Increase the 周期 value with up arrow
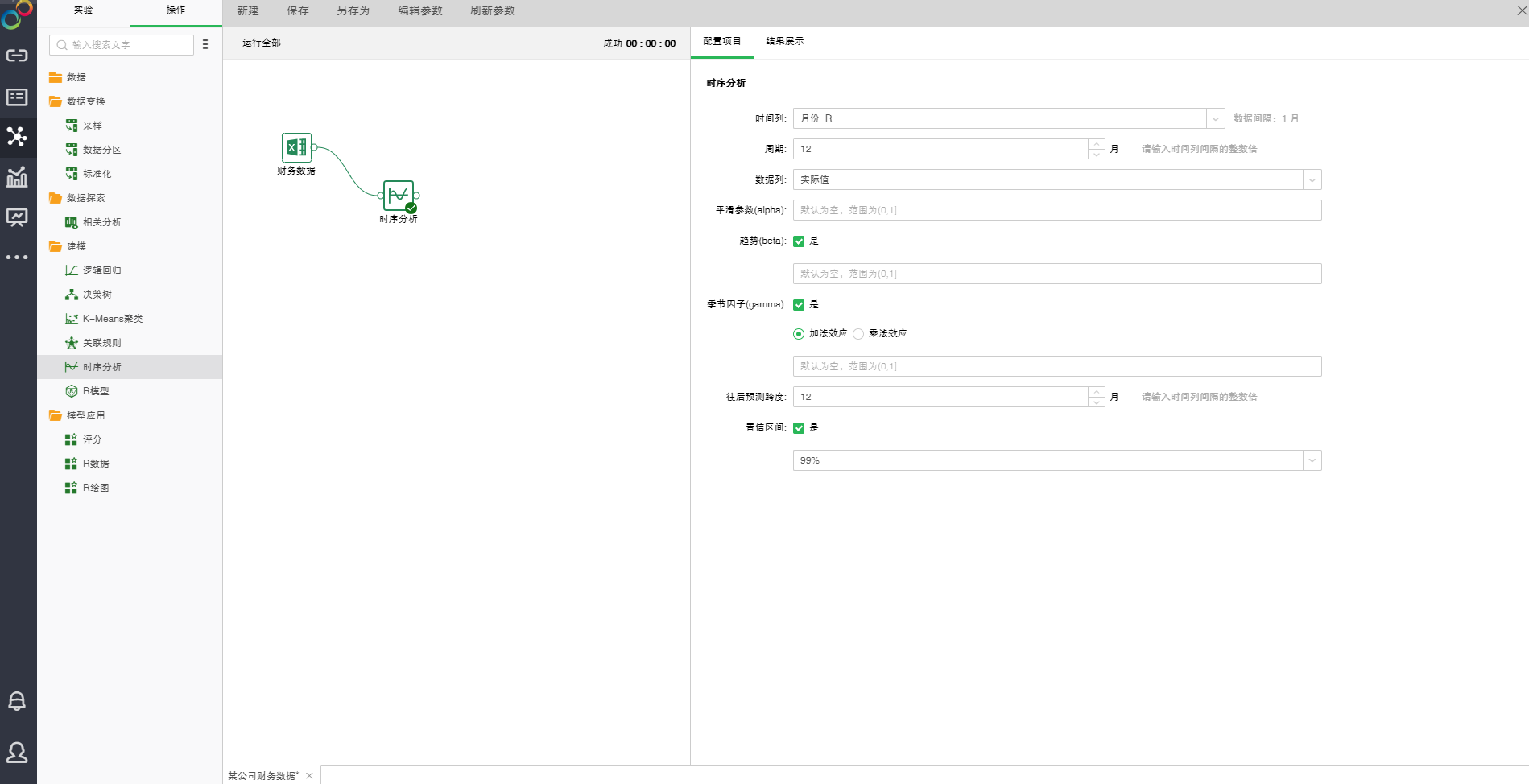Image resolution: width=1529 pixels, height=784 pixels. [1096, 144]
